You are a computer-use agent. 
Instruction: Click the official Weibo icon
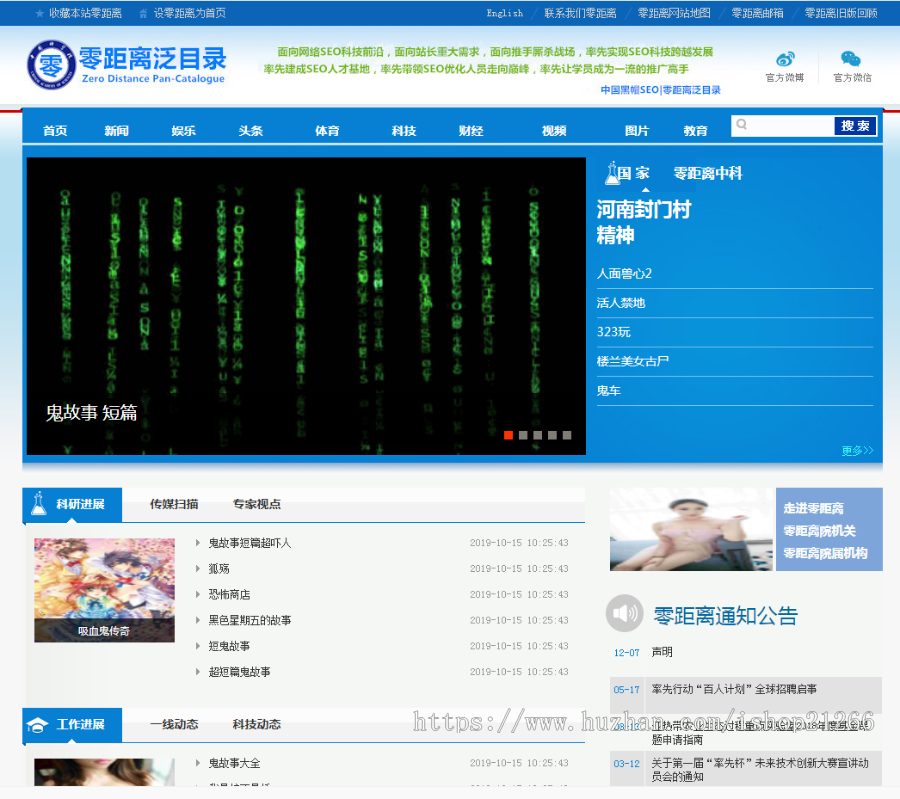[x=785, y=59]
